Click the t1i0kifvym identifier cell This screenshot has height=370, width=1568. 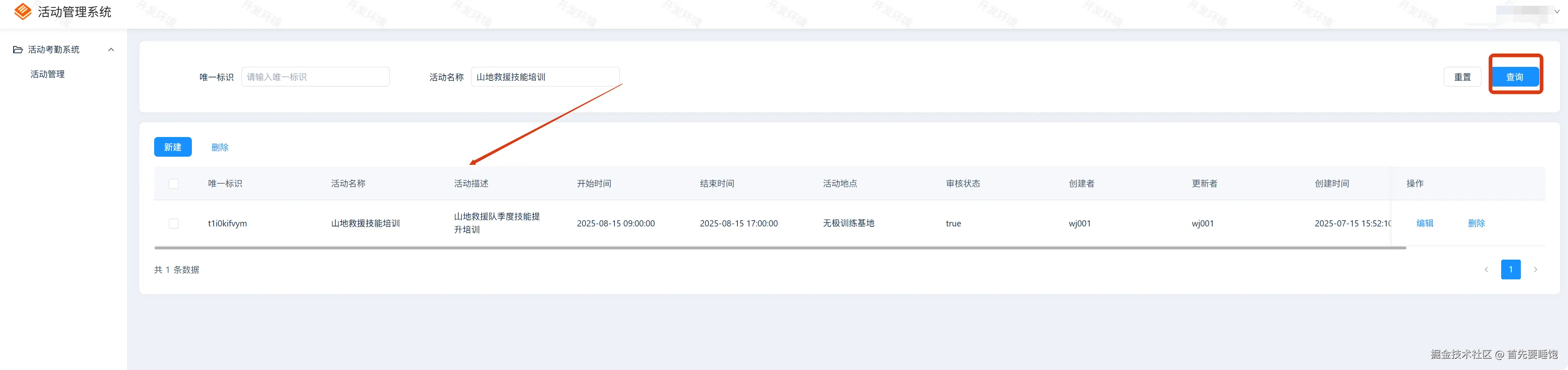click(227, 223)
